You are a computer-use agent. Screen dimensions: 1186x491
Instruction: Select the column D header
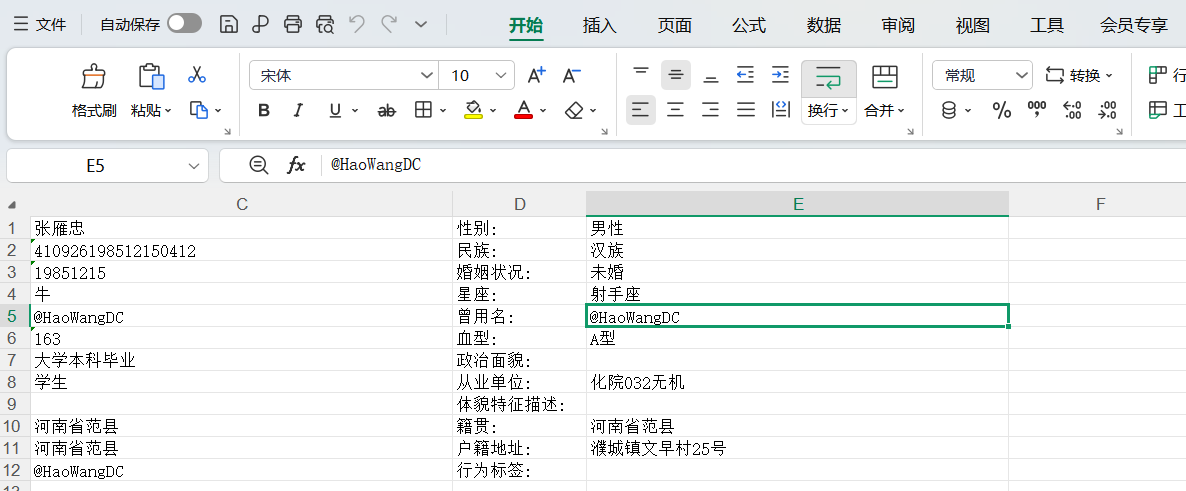coord(520,204)
